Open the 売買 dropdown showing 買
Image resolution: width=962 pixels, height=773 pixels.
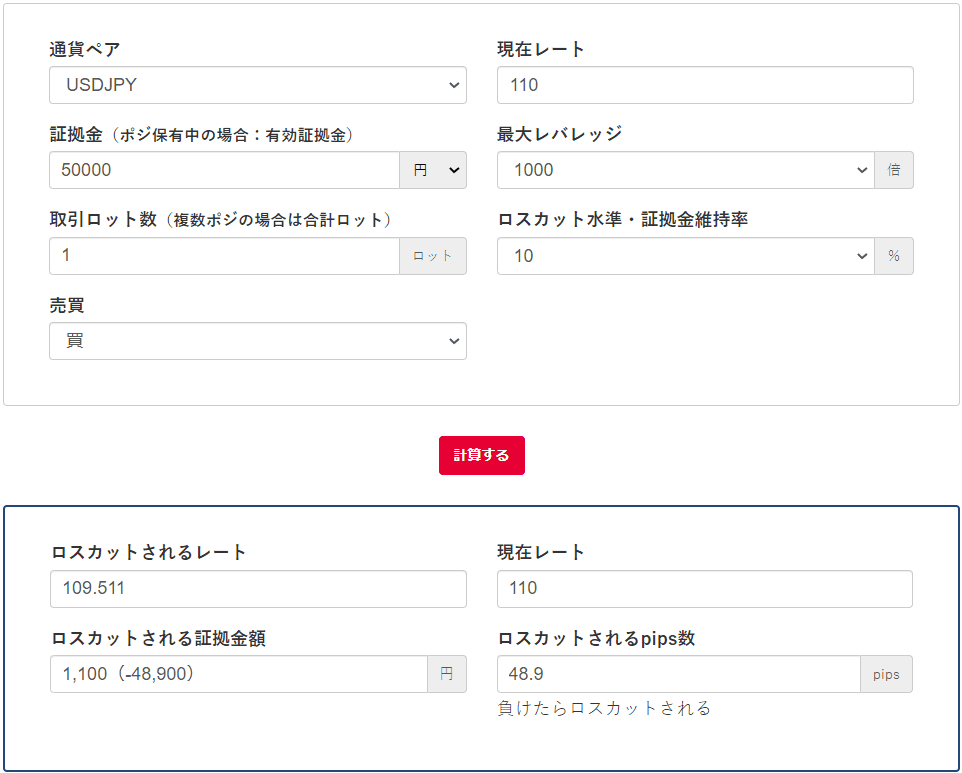pos(257,341)
